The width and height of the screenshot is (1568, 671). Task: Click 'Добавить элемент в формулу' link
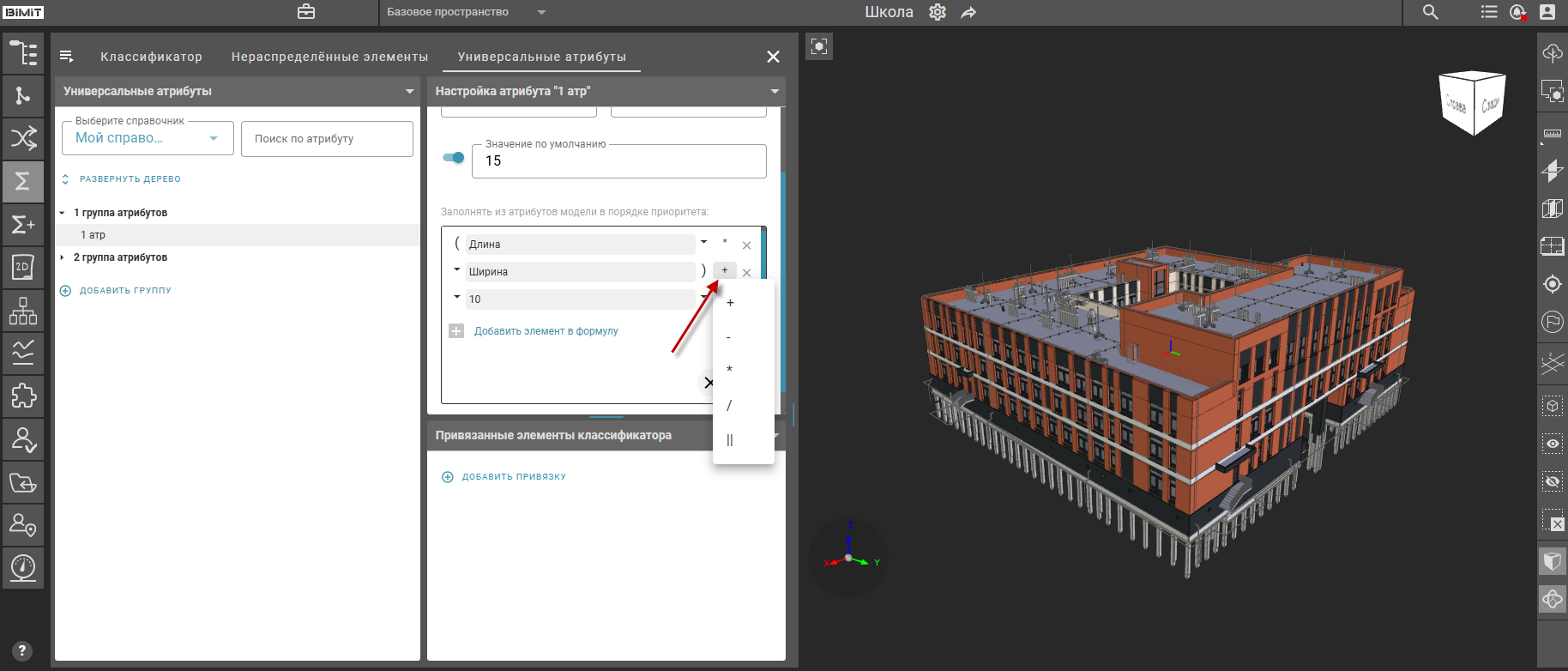click(546, 331)
